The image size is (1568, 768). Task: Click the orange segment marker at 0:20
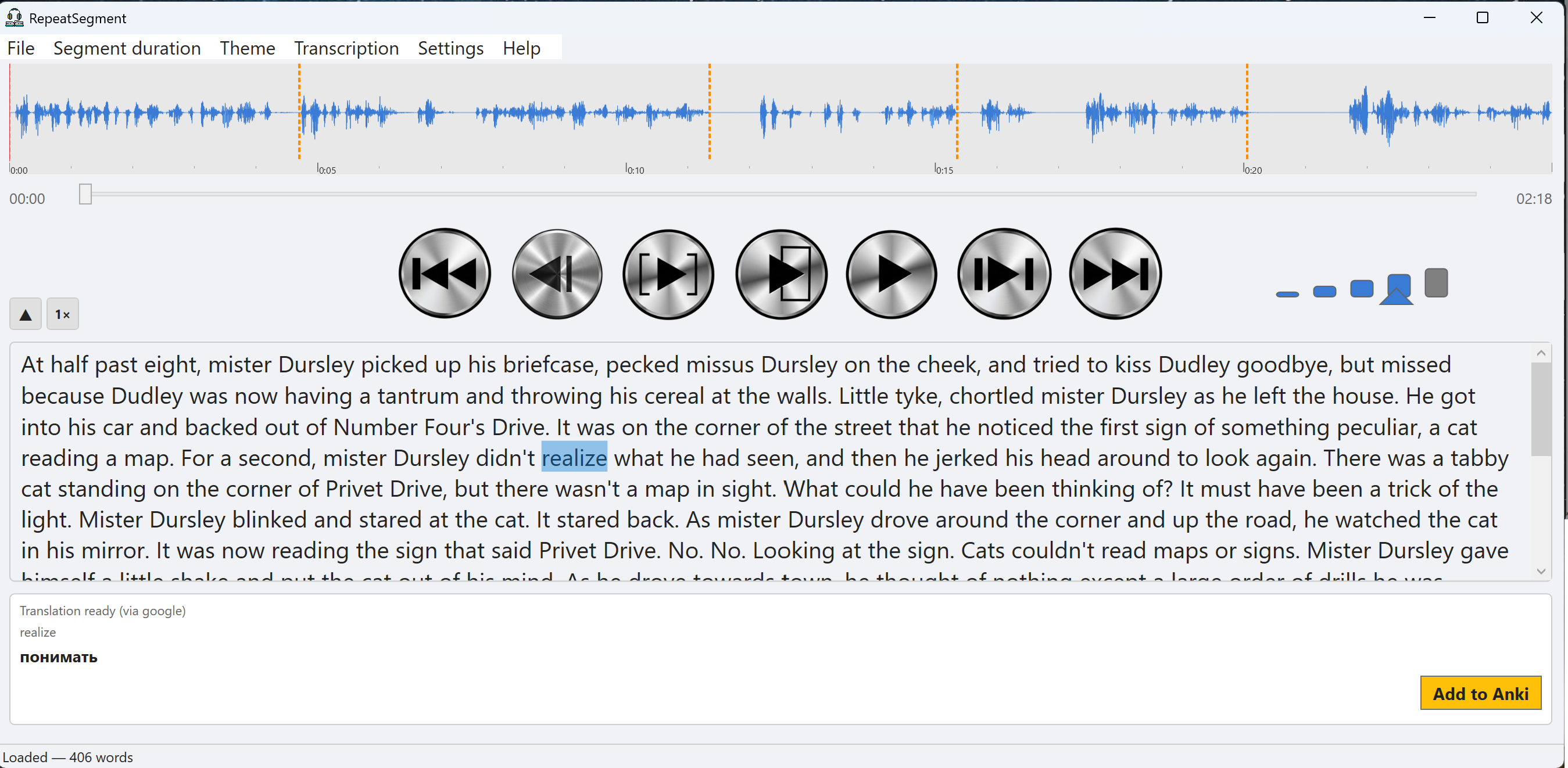pos(1247,112)
